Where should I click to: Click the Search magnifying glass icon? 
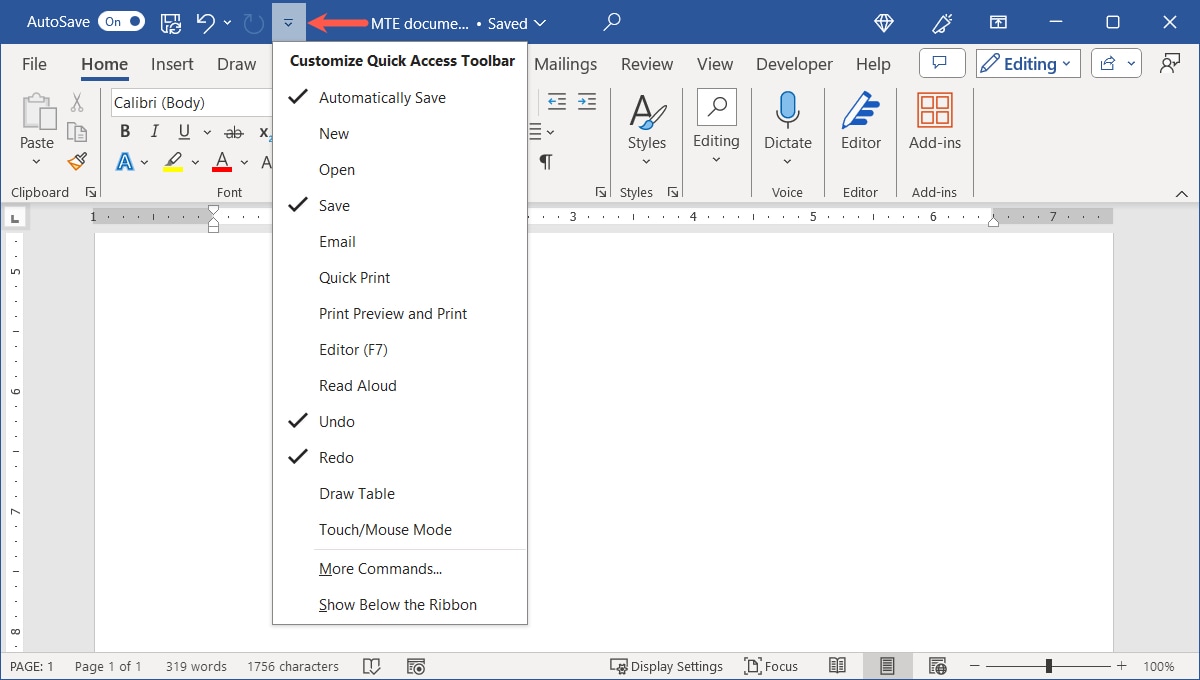click(x=611, y=22)
